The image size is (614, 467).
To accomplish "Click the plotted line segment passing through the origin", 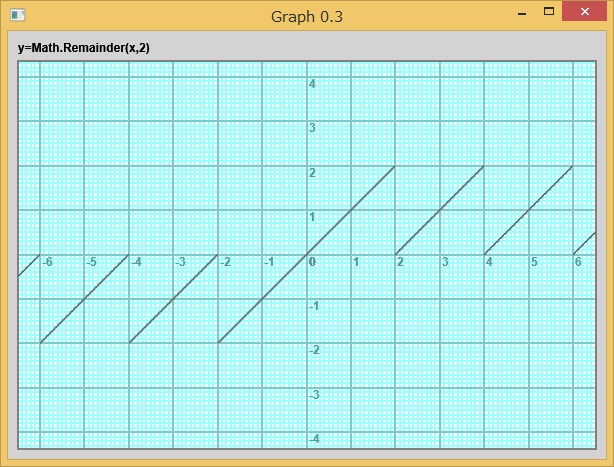I will pyautogui.click(x=307, y=255).
